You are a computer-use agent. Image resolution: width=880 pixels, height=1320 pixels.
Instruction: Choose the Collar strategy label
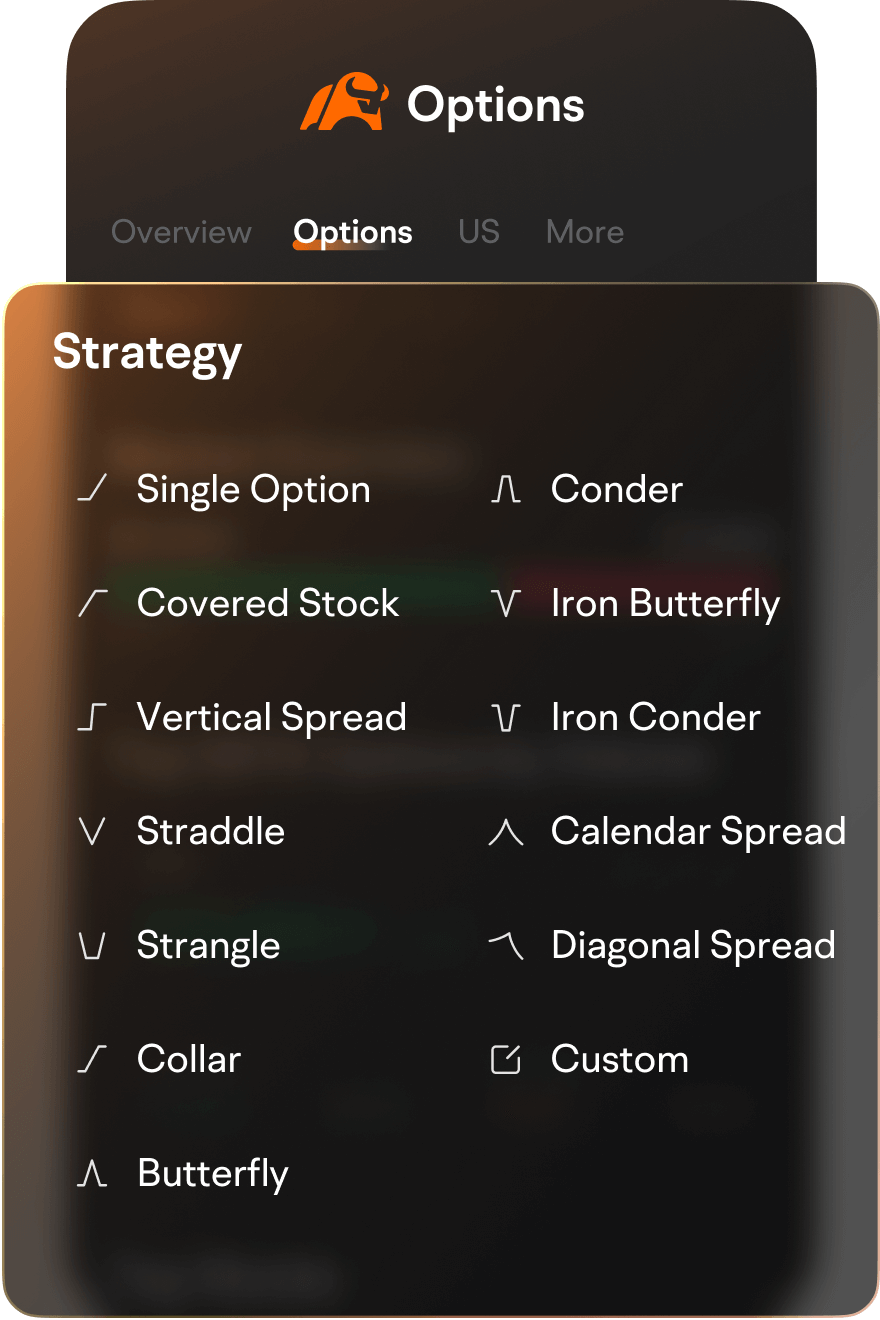[189, 1059]
